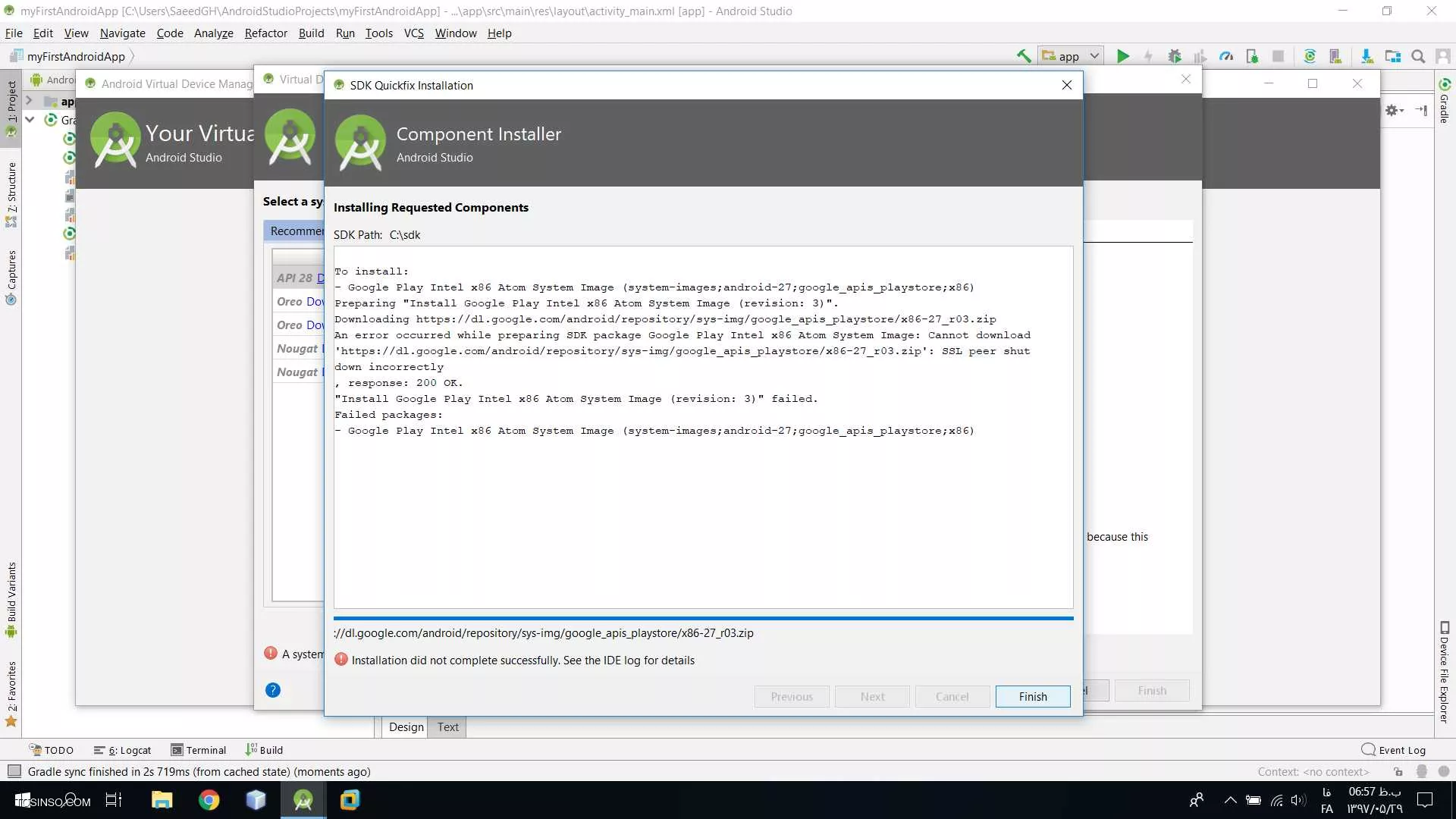
Task: Open Chrome from the taskbar
Action: pyautogui.click(x=209, y=800)
